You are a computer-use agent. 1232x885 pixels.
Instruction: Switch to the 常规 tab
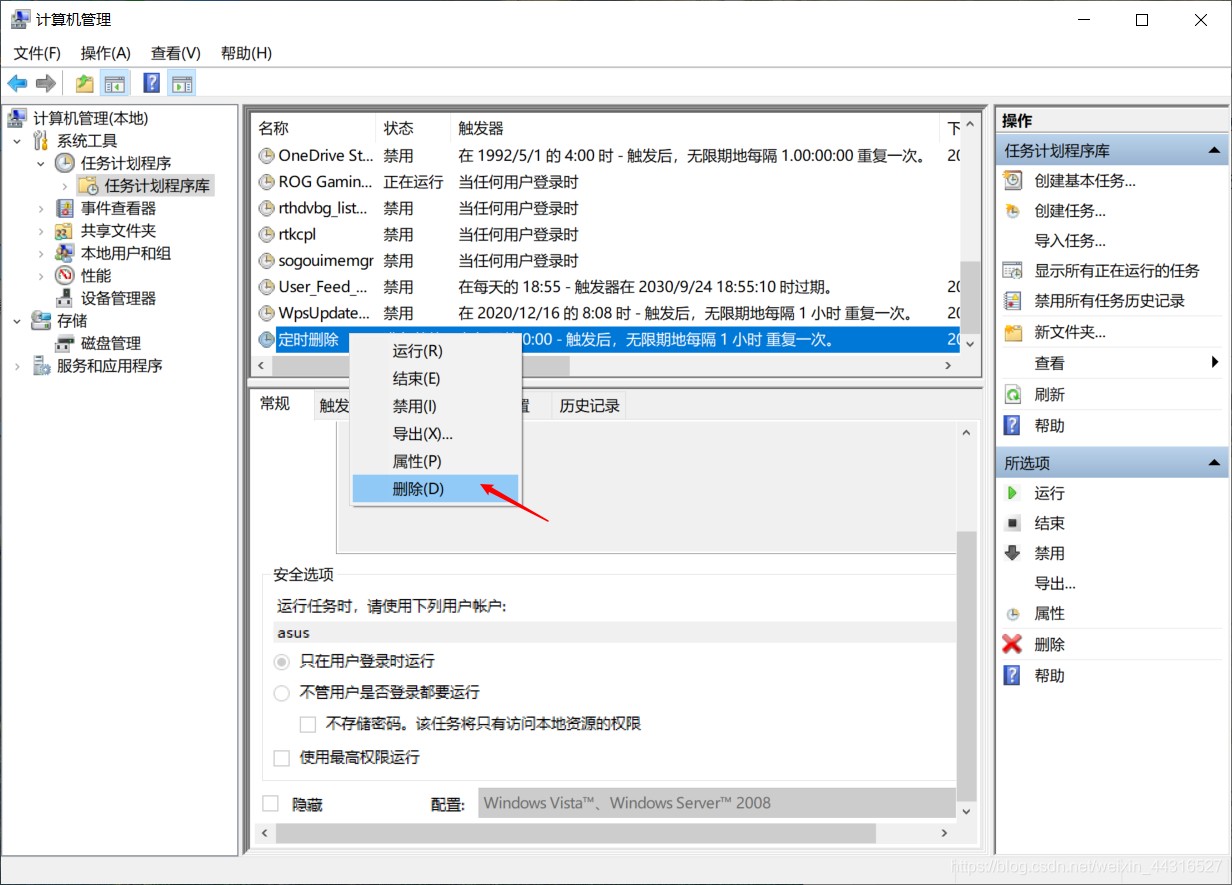[x=275, y=403]
